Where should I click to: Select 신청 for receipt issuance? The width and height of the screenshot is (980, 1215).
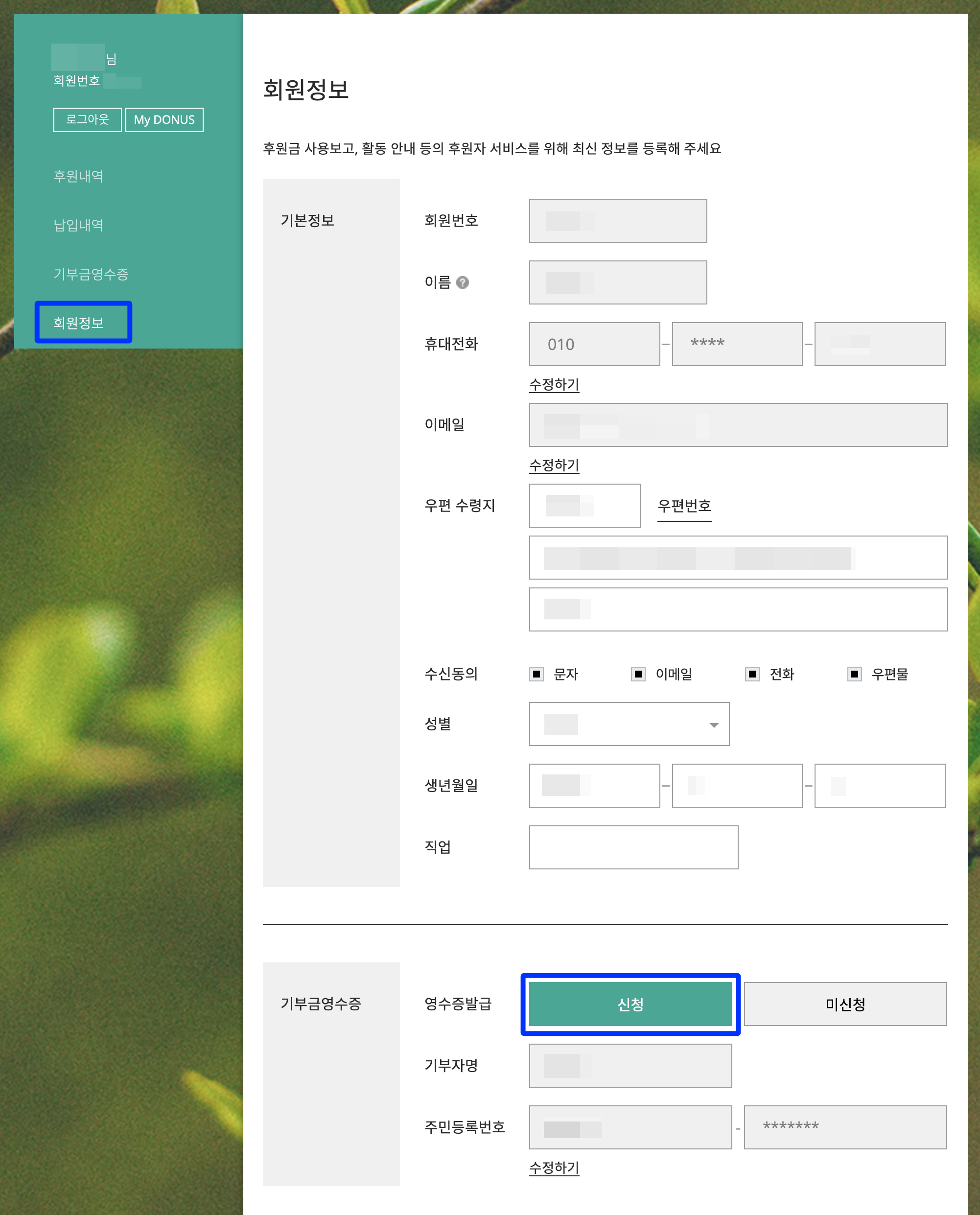click(x=630, y=1005)
